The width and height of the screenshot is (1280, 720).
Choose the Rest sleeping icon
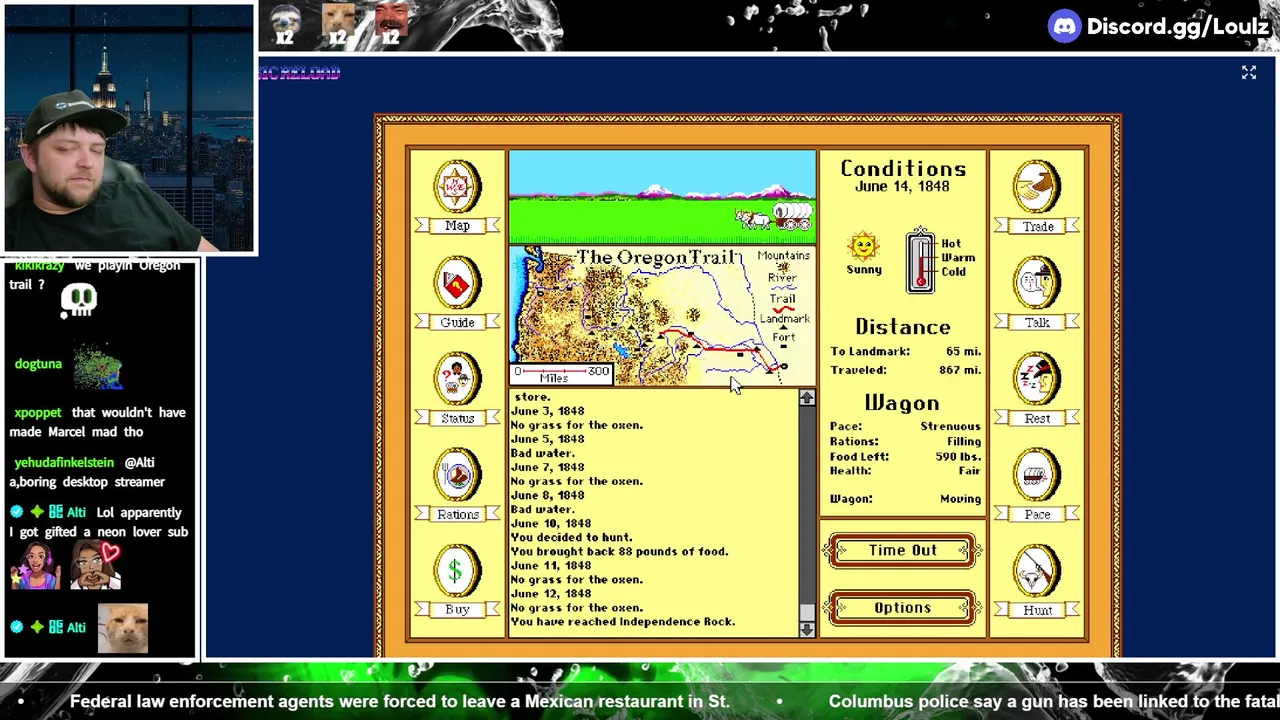(1037, 378)
